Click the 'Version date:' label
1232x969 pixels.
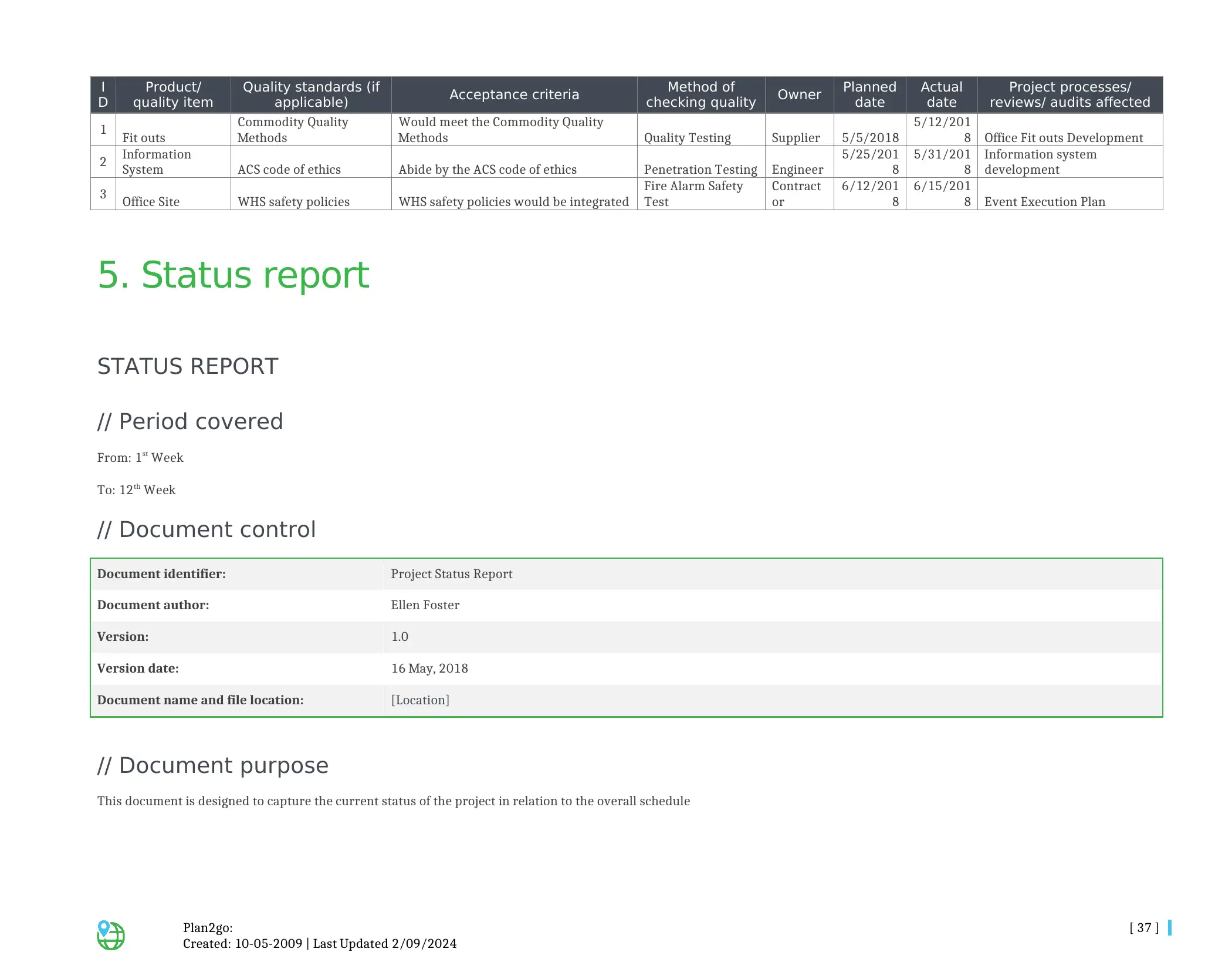(x=138, y=668)
